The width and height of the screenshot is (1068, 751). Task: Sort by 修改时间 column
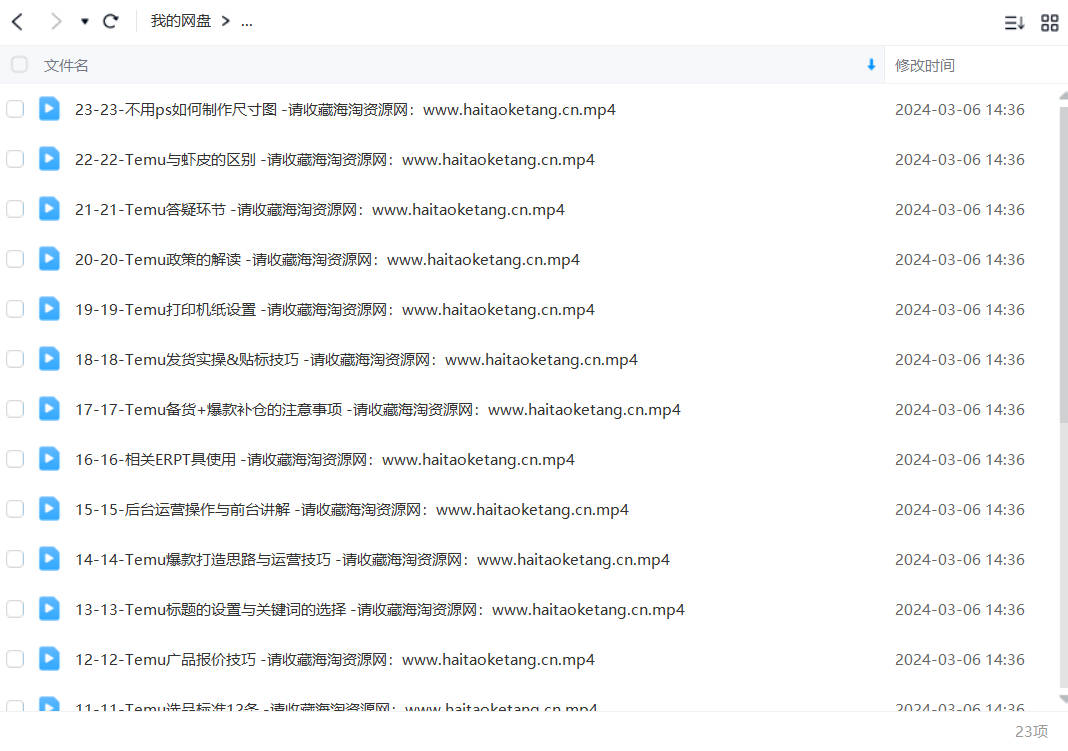point(924,65)
